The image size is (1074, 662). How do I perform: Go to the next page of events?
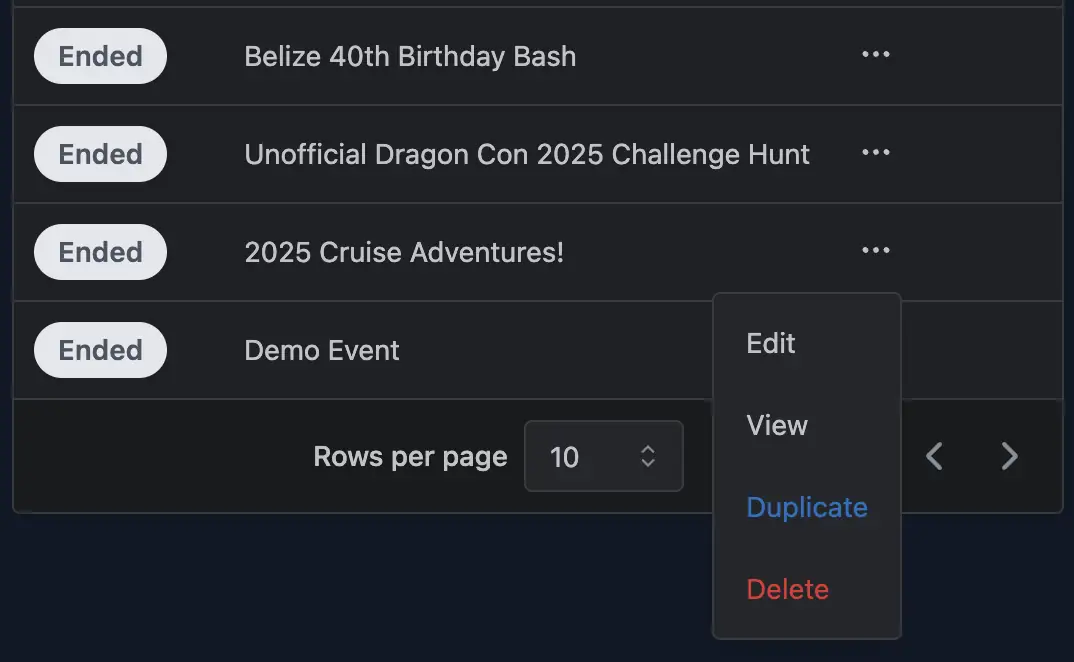[x=1009, y=456]
